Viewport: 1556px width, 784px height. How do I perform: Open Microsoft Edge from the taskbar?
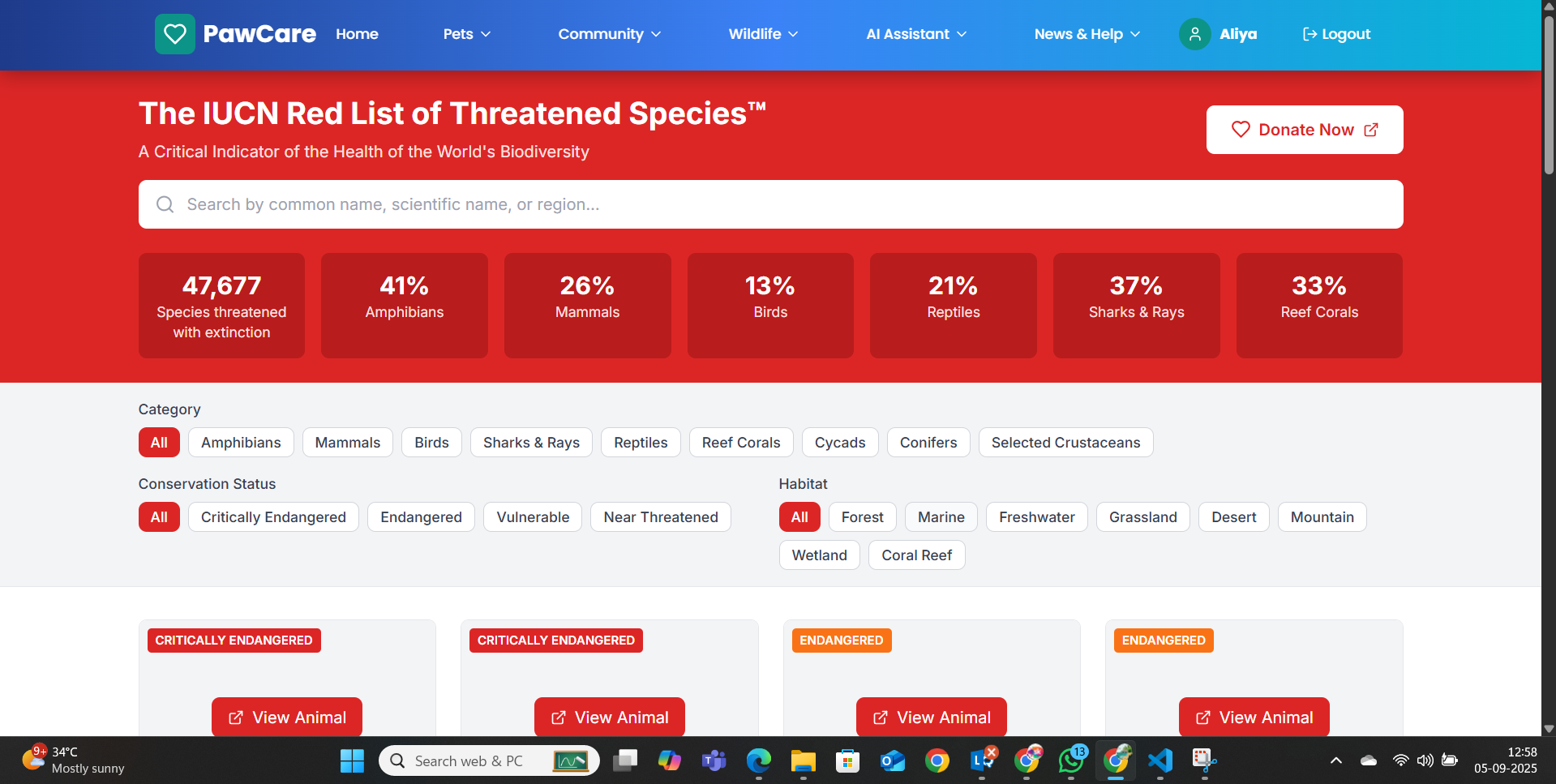pyautogui.click(x=759, y=760)
